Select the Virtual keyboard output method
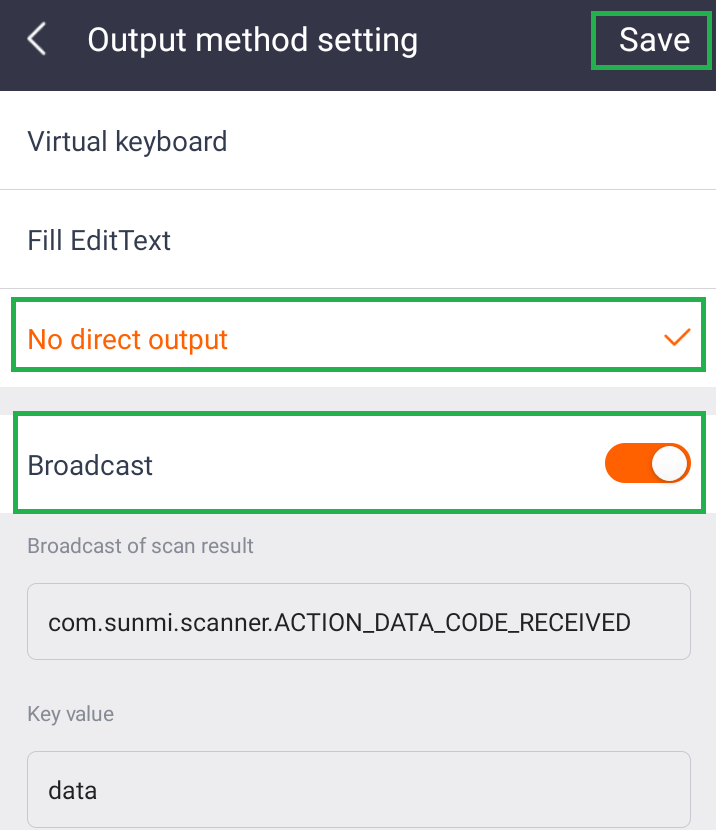This screenshot has height=830, width=716. pyautogui.click(x=357, y=141)
